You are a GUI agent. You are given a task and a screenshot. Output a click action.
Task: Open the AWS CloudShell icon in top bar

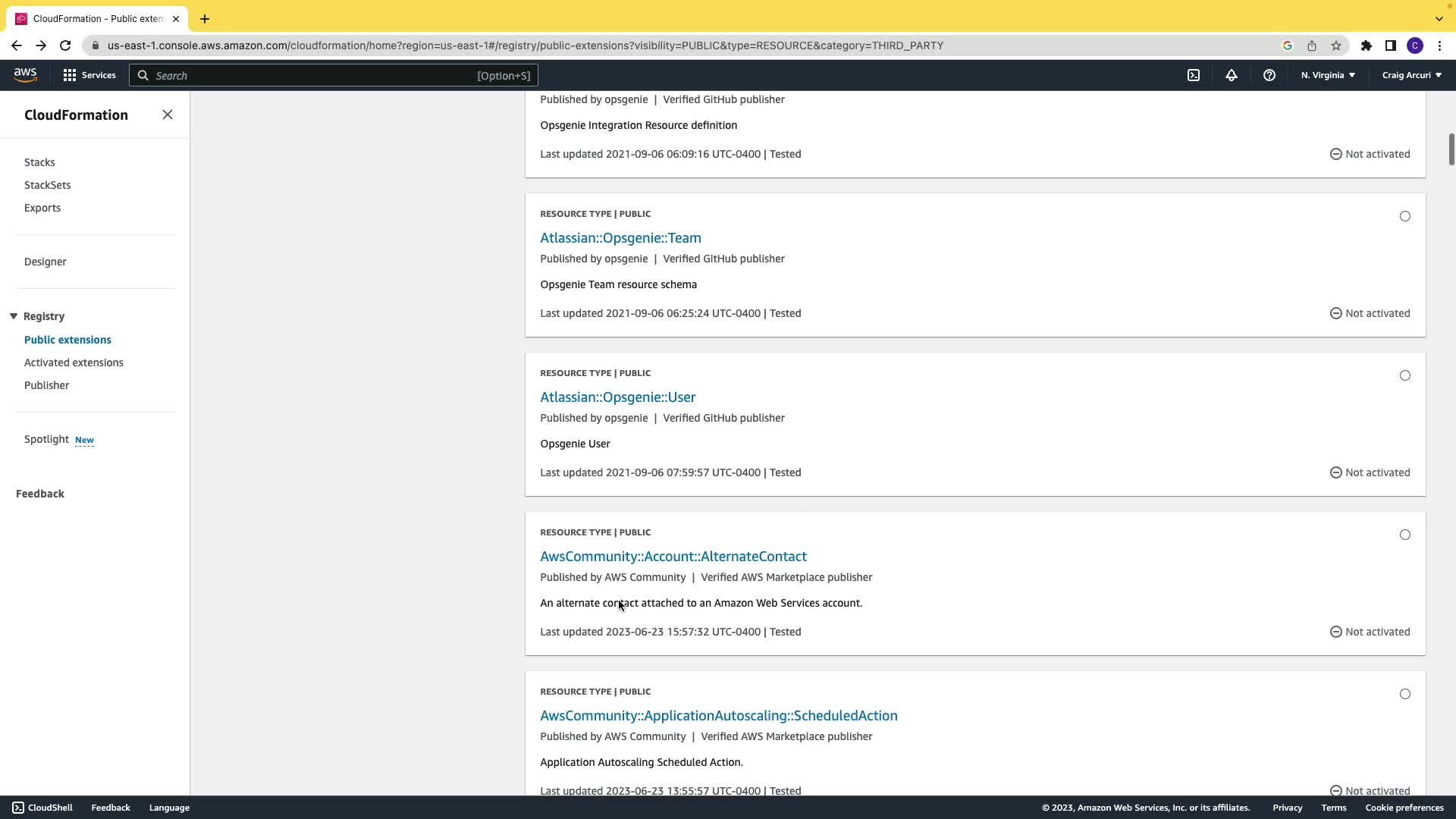[1194, 75]
